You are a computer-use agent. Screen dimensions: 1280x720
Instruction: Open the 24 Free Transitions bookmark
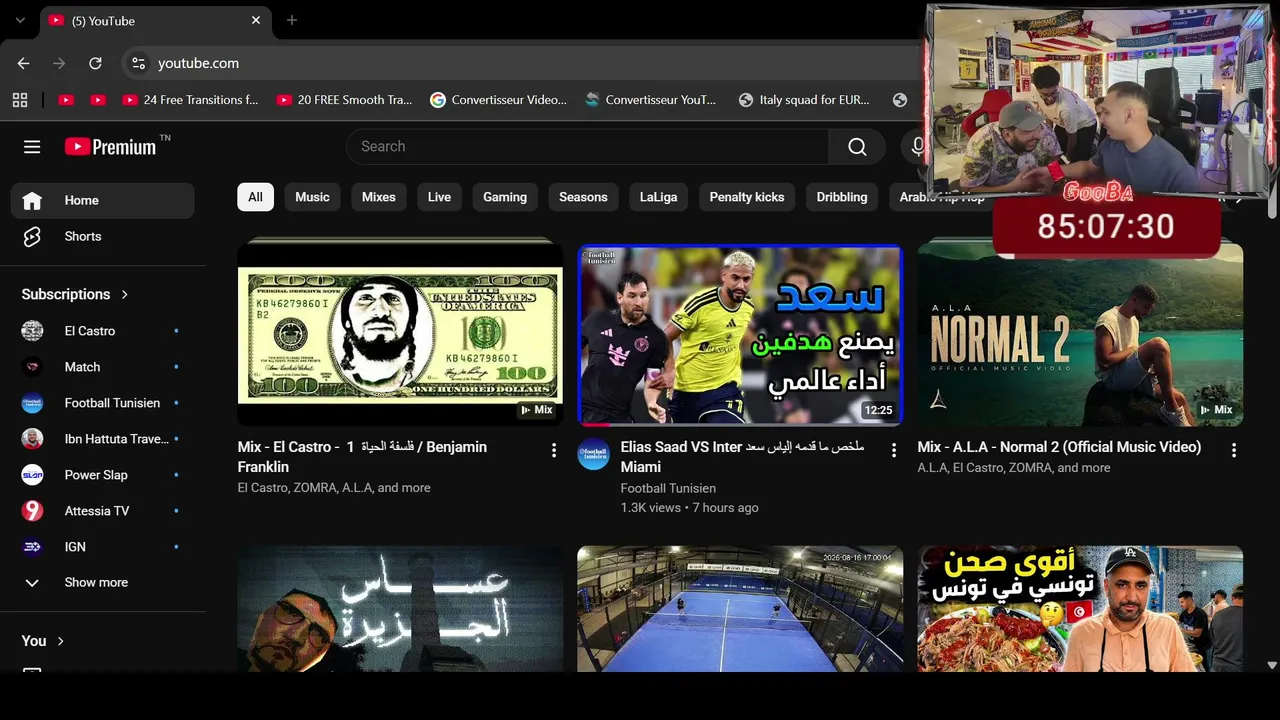190,100
